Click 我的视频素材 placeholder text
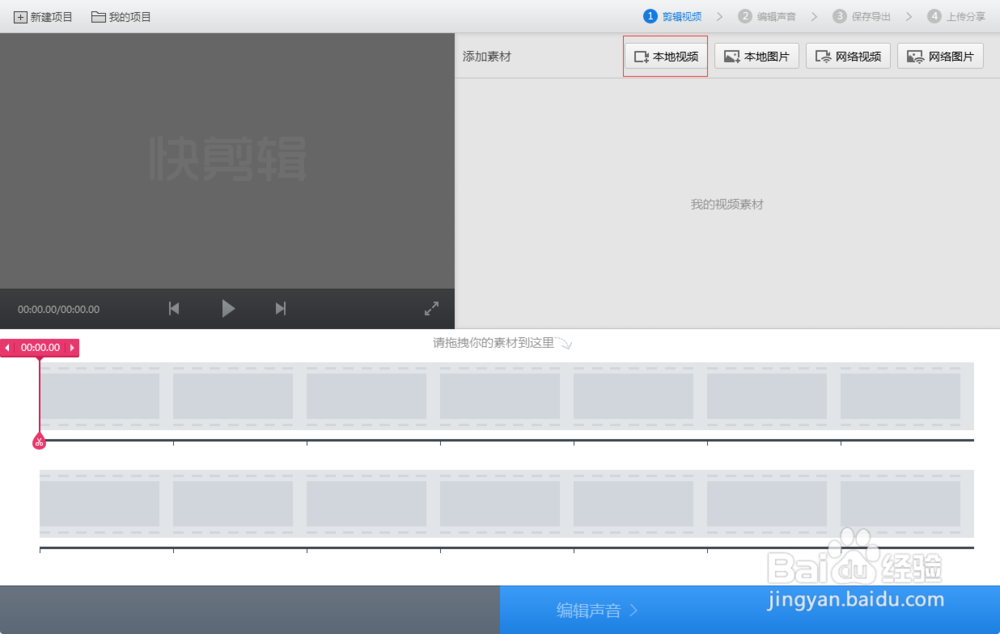 [x=727, y=205]
